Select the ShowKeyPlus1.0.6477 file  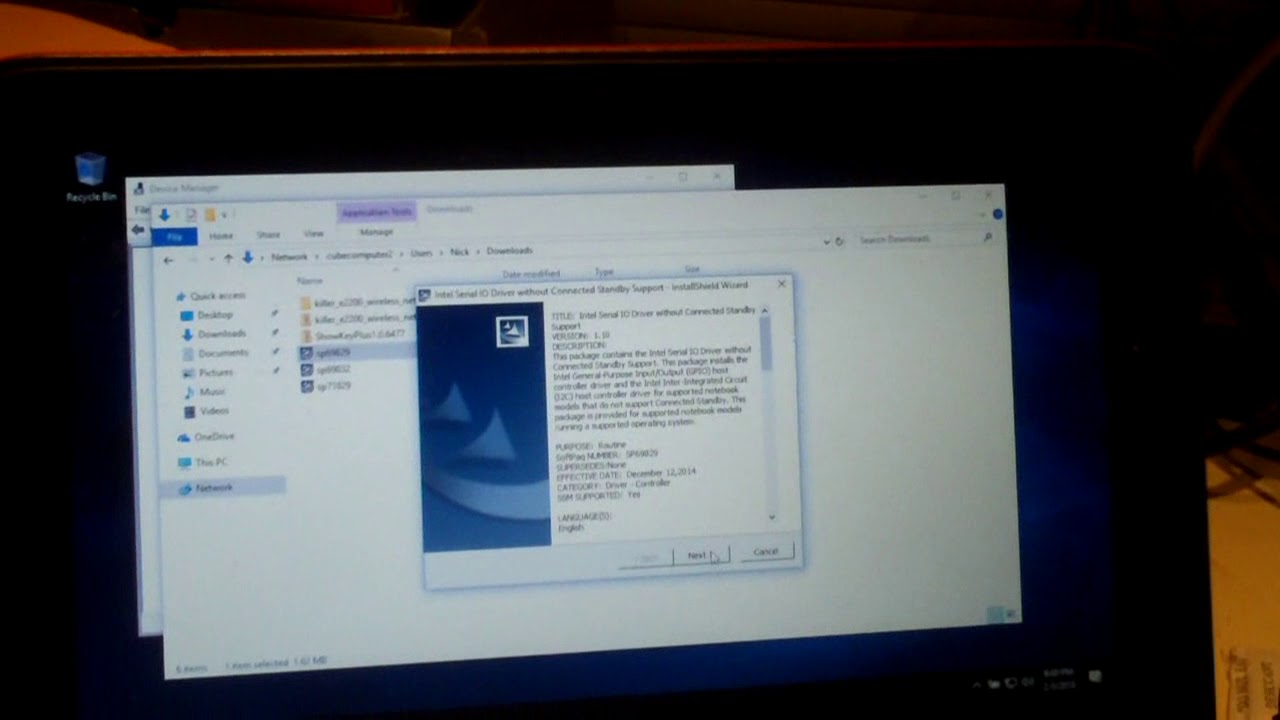tap(360, 335)
